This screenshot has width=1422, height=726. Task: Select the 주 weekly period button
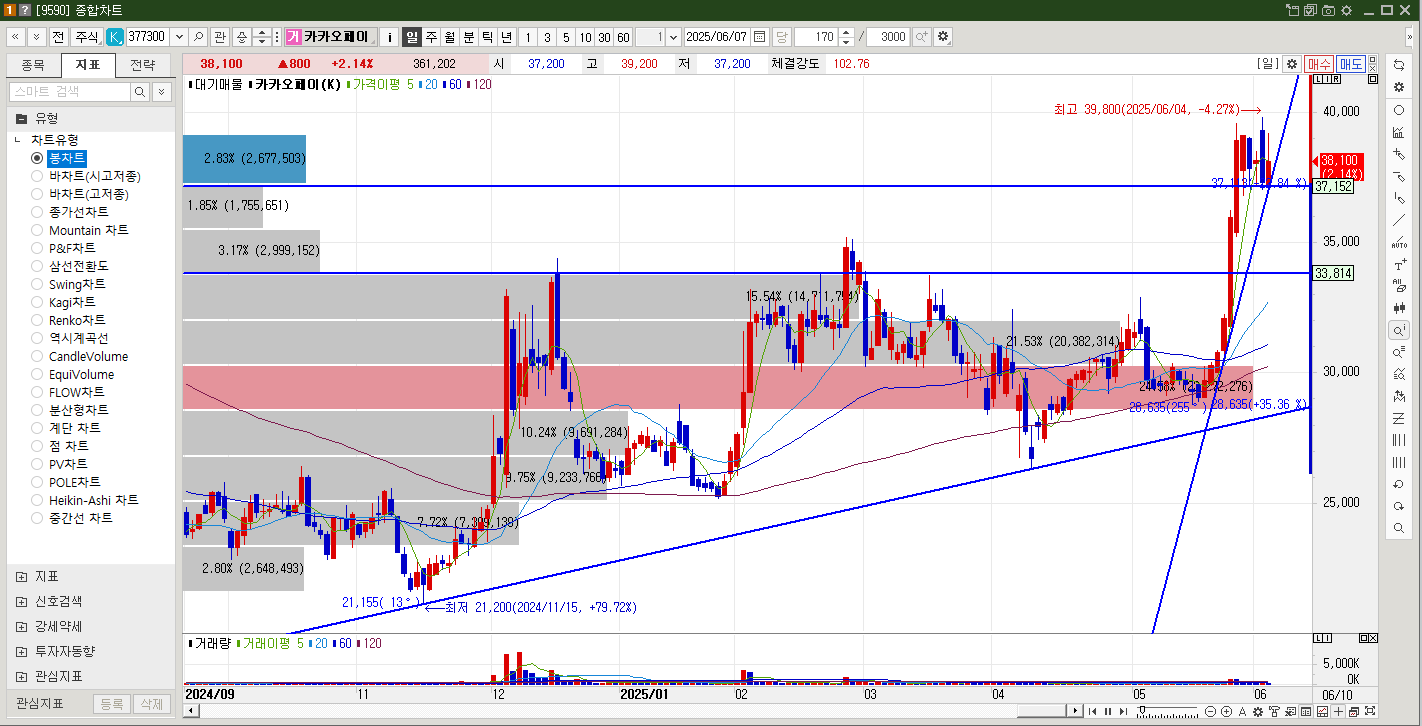431,37
